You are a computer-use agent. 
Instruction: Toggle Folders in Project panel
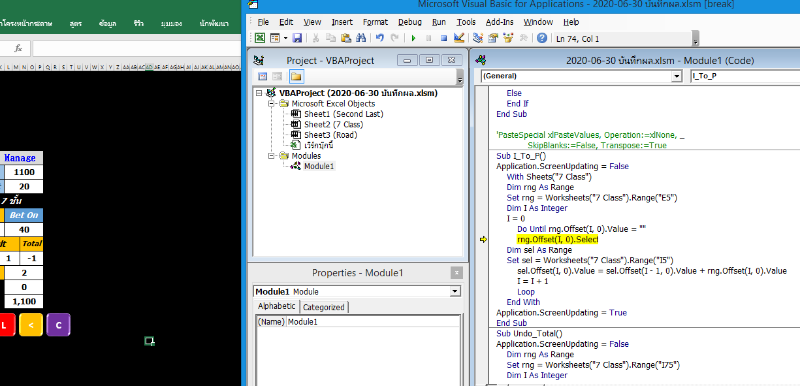pos(296,76)
